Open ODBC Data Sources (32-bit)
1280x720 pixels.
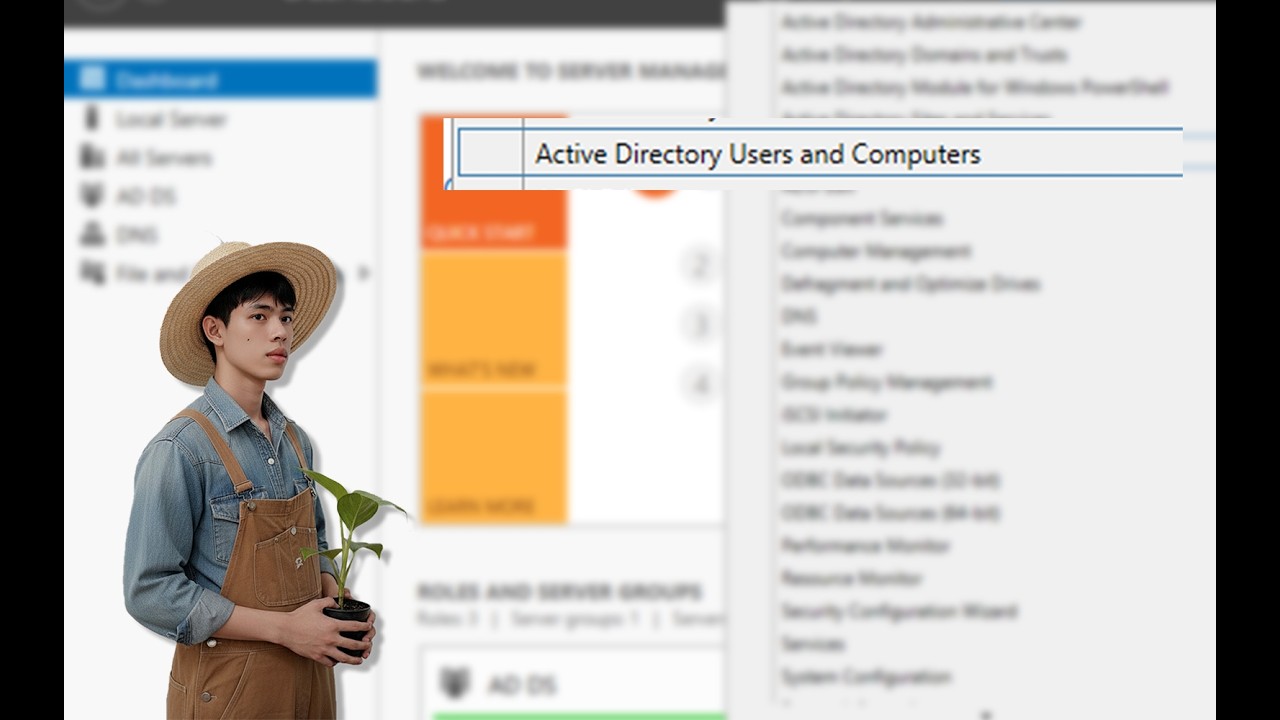pos(890,480)
